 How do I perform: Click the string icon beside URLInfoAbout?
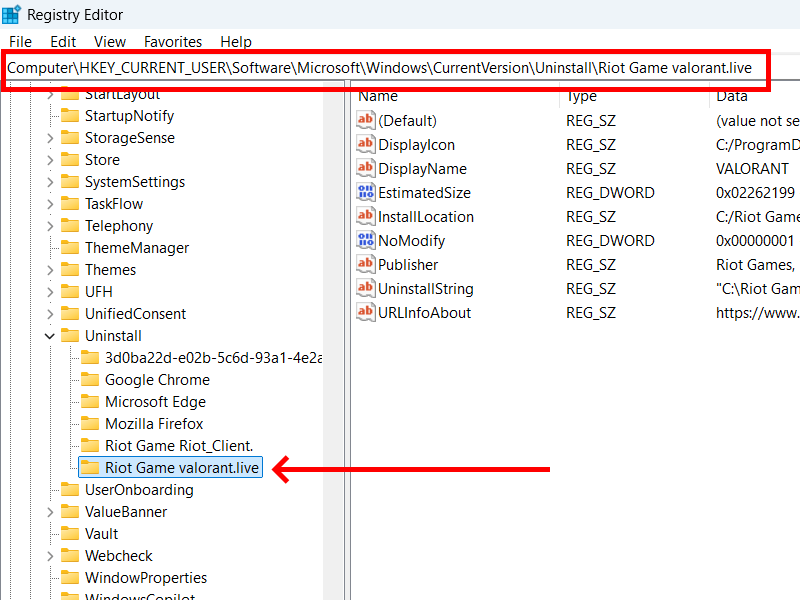coord(366,312)
